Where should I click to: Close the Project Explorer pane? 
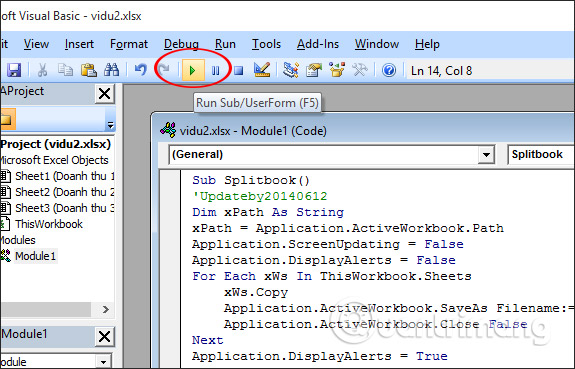(105, 94)
